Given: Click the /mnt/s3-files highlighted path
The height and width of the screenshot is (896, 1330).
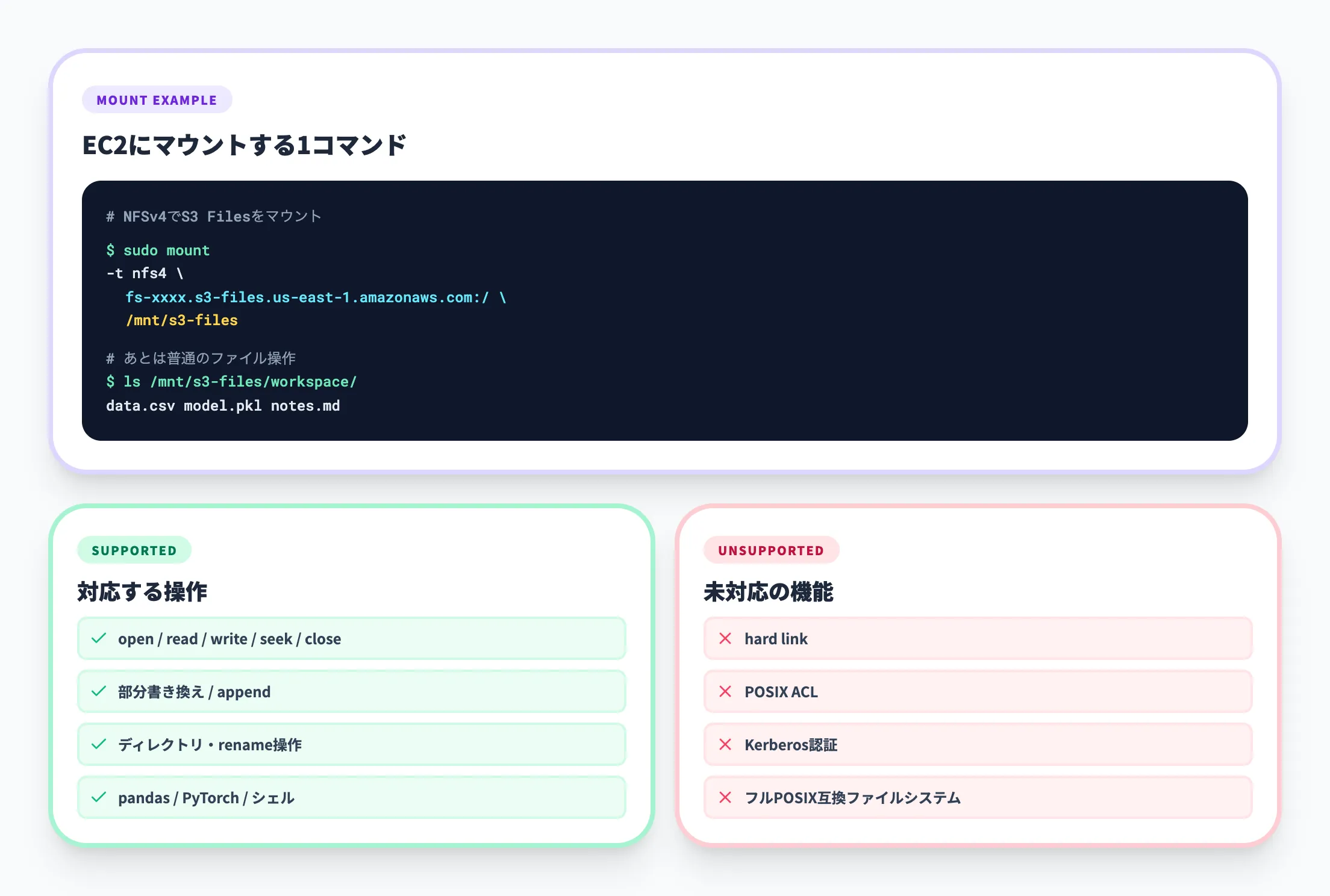Looking at the screenshot, I should pos(181,320).
